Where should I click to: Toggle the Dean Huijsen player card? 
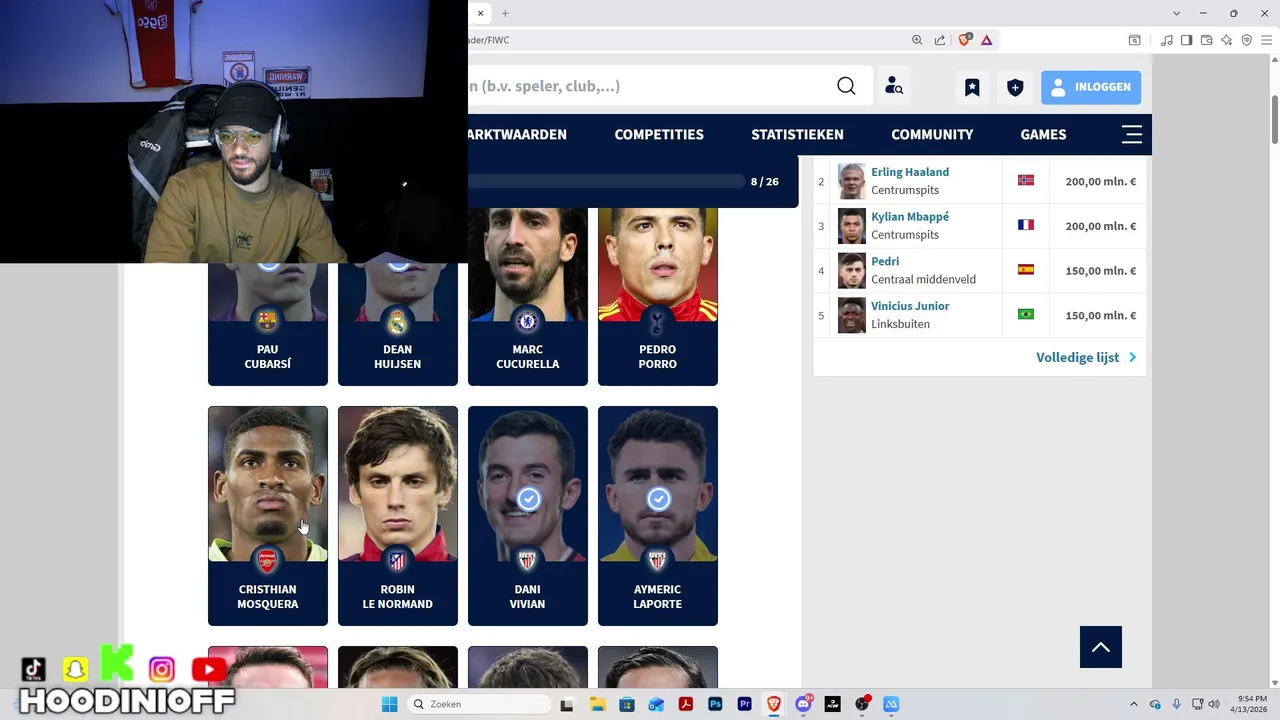coord(398,325)
